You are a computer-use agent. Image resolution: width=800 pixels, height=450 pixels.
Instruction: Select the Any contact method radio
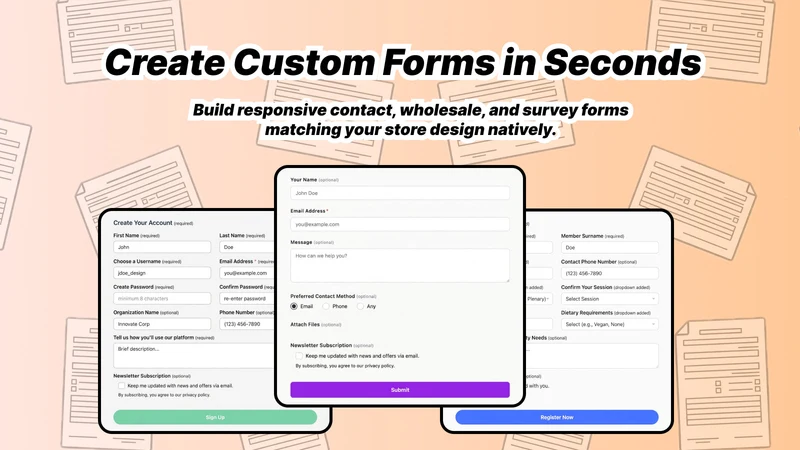pos(360,306)
